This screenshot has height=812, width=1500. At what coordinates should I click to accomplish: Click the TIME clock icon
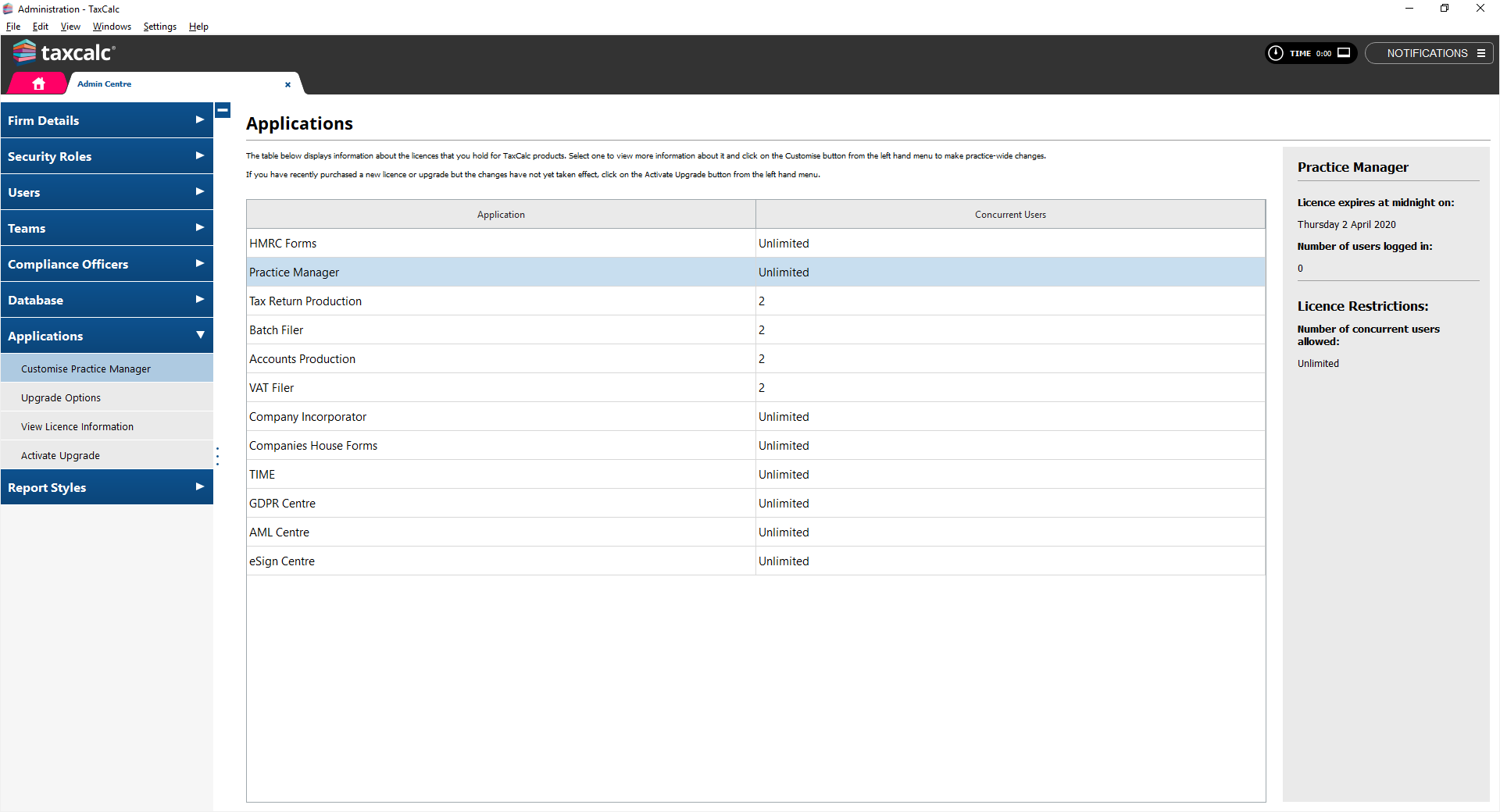point(1276,53)
